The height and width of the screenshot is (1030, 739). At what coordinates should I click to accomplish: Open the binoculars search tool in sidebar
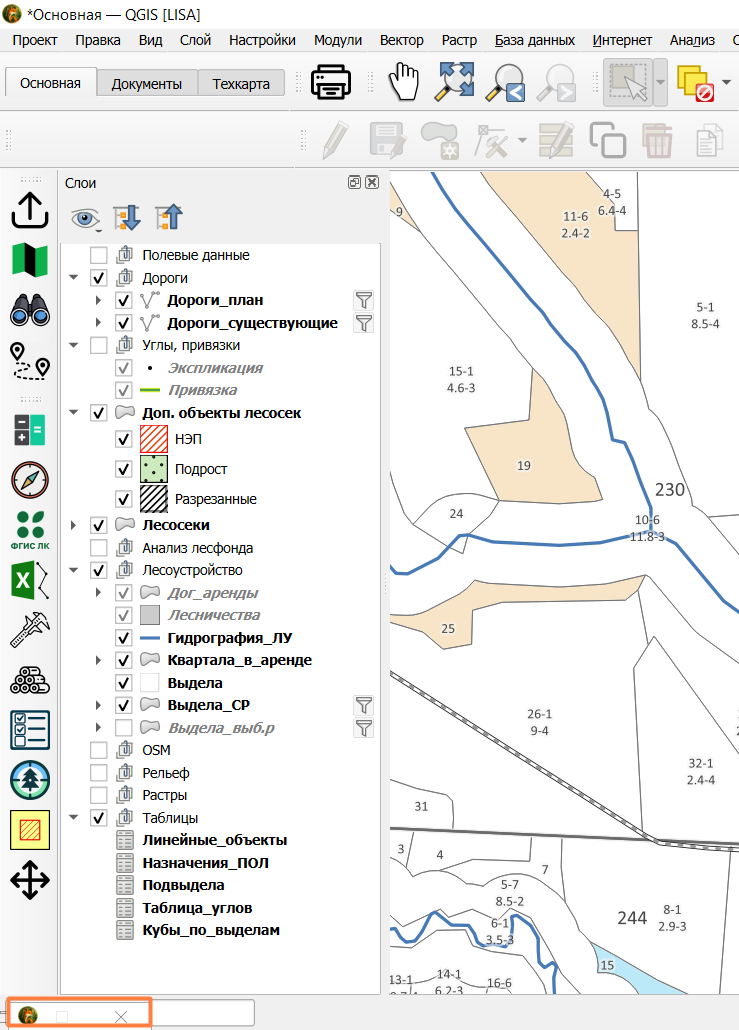30,310
